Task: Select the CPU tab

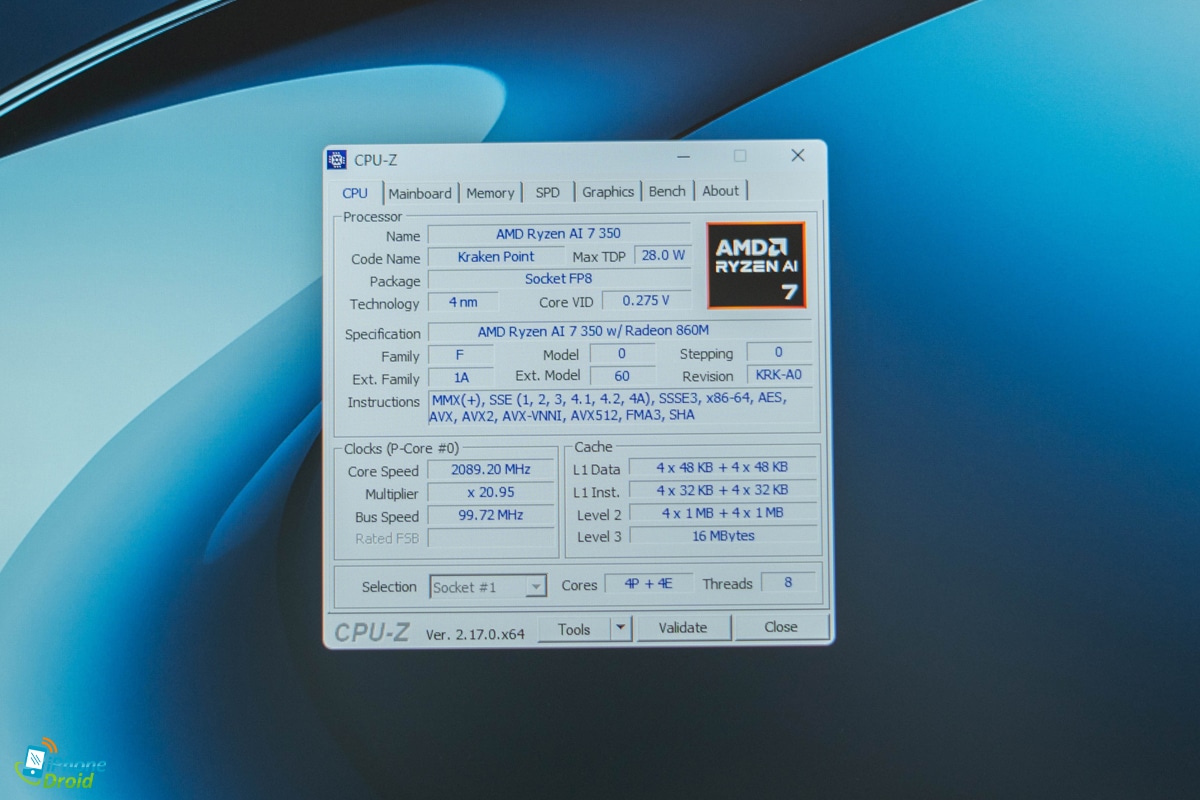Action: pos(355,193)
